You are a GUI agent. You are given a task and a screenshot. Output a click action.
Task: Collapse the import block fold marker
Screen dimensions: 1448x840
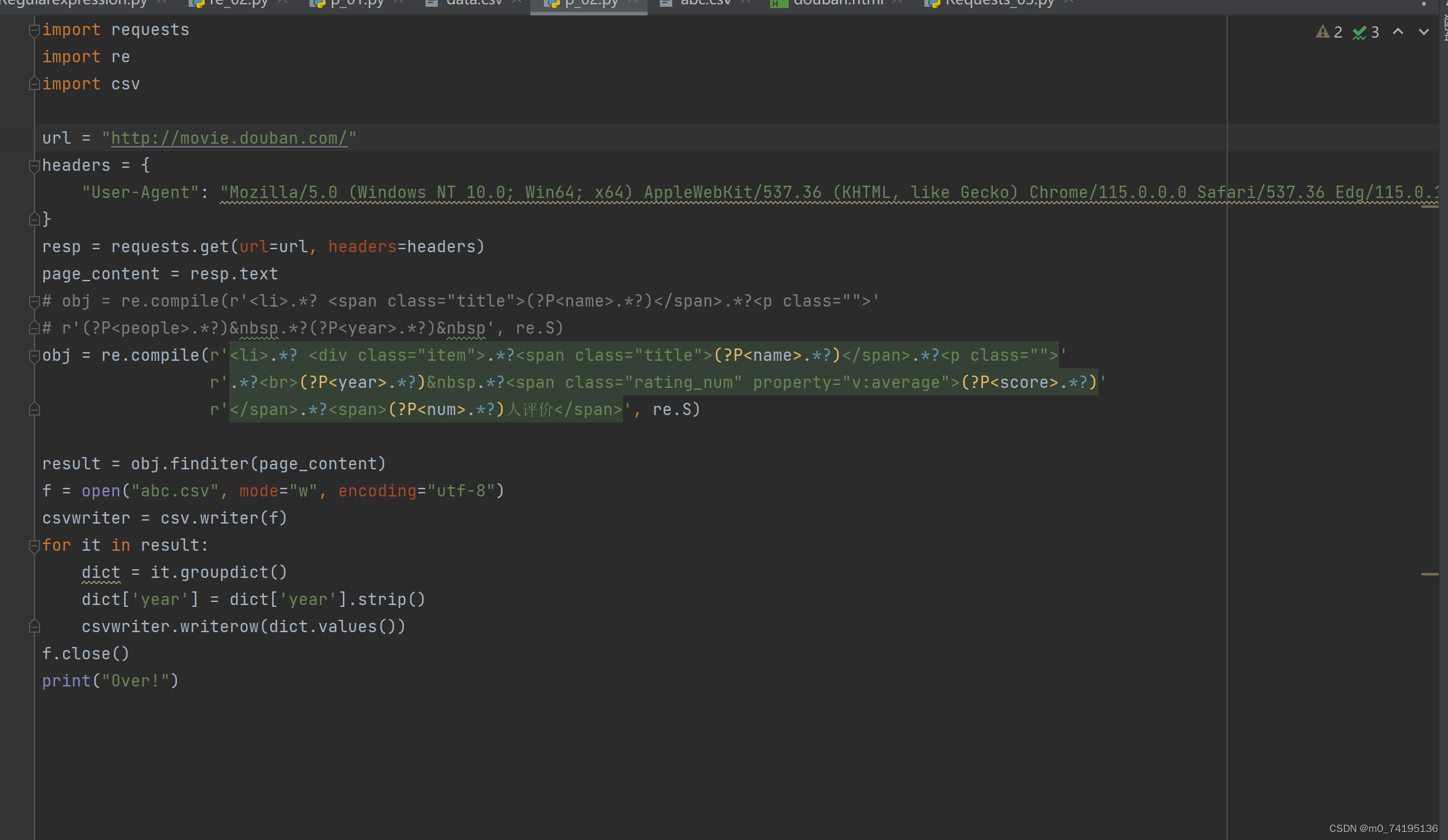coord(35,30)
